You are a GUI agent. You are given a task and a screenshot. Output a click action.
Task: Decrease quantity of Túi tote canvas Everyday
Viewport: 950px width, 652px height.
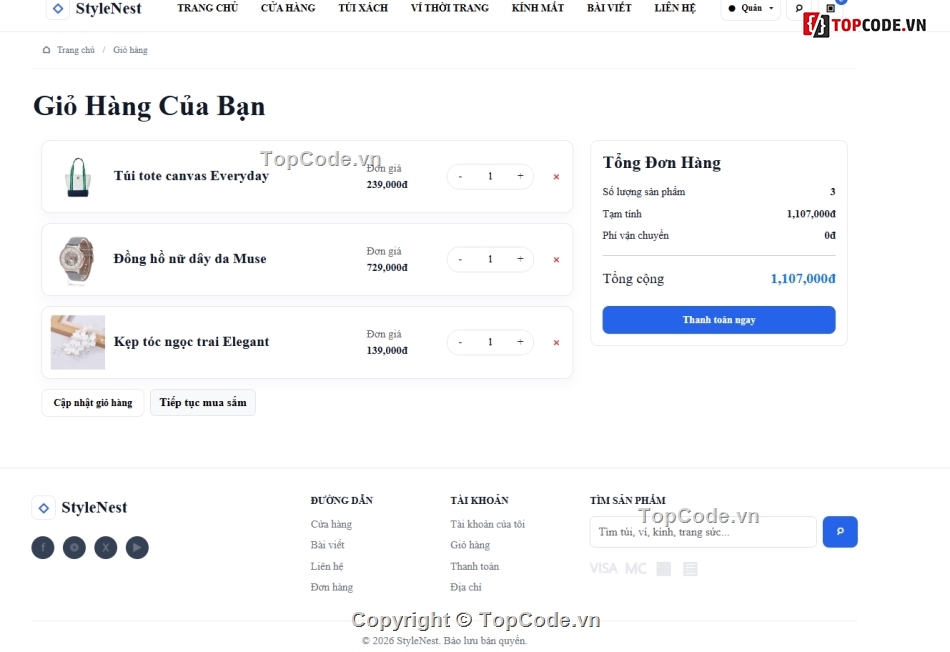tap(460, 176)
